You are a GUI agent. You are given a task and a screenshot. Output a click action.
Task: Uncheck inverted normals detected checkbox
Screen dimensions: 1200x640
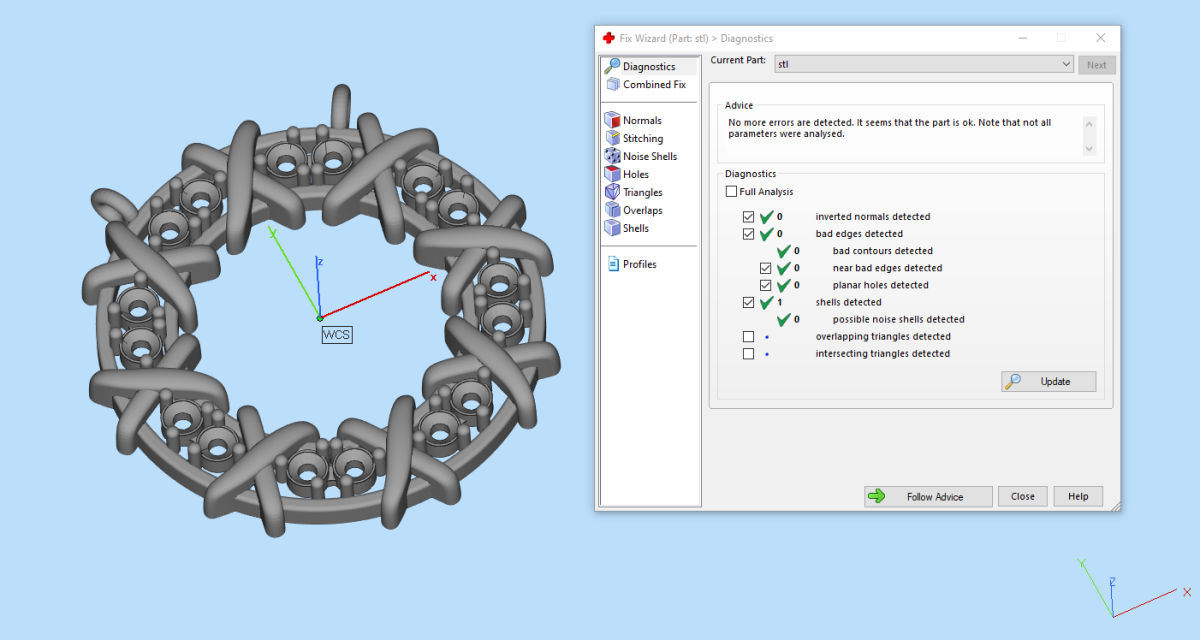click(749, 217)
